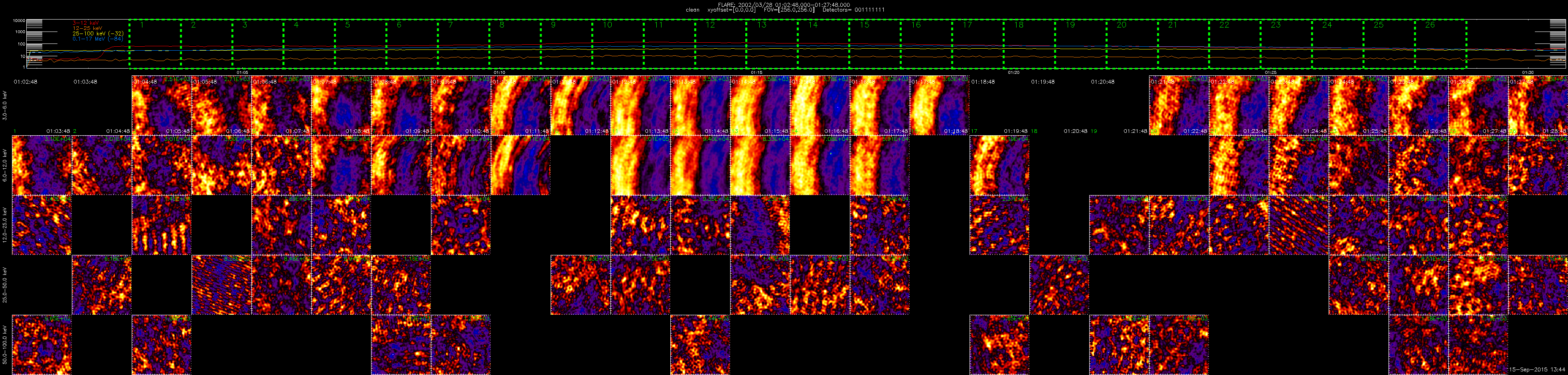Select time interval 19 marker in light curve

point(1070,25)
